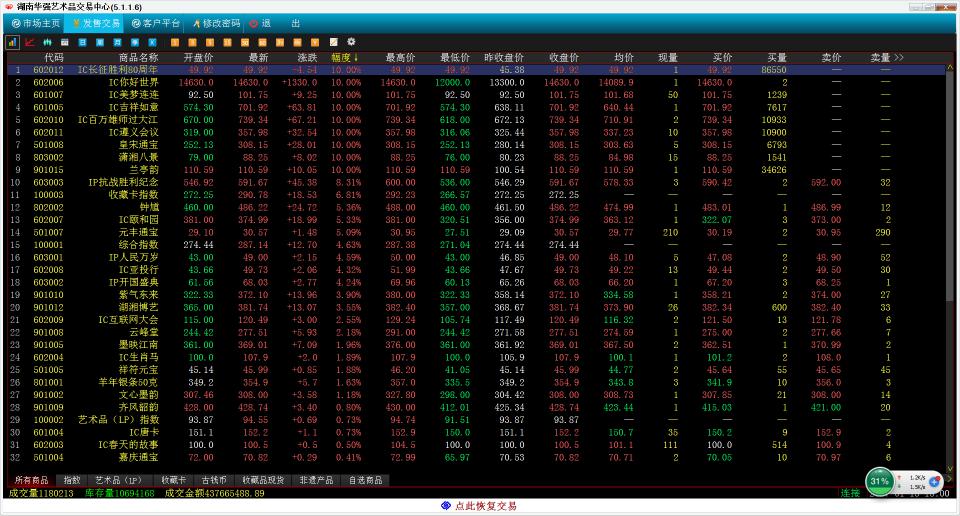Click the blue plus icon on floating widget
The width and height of the screenshot is (960, 516).
coord(934,482)
